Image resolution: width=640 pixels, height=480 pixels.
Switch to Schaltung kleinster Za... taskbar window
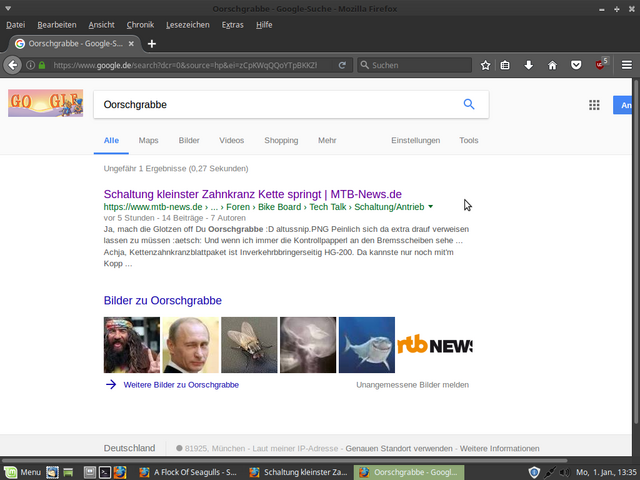point(298,472)
